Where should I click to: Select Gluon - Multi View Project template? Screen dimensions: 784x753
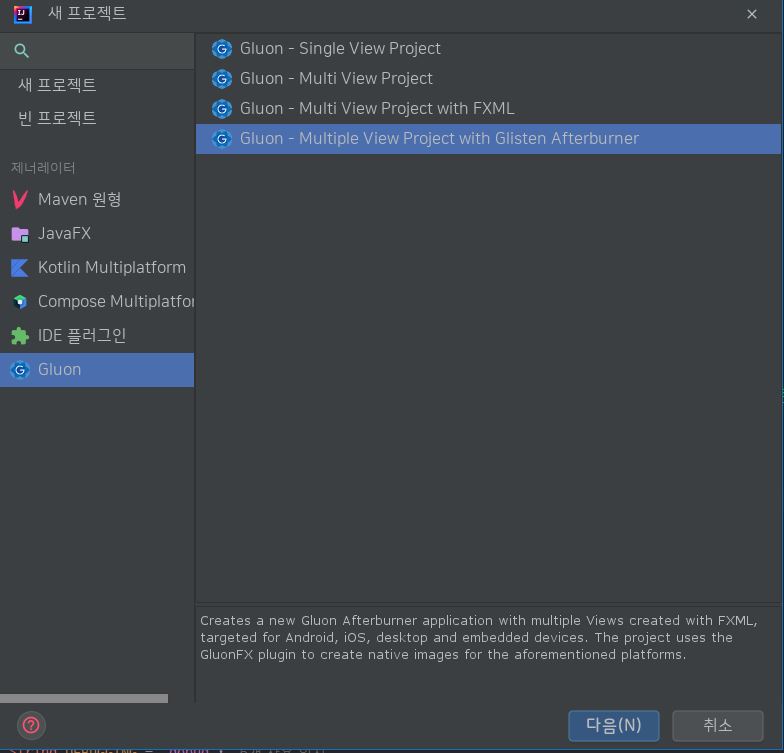tap(488, 78)
